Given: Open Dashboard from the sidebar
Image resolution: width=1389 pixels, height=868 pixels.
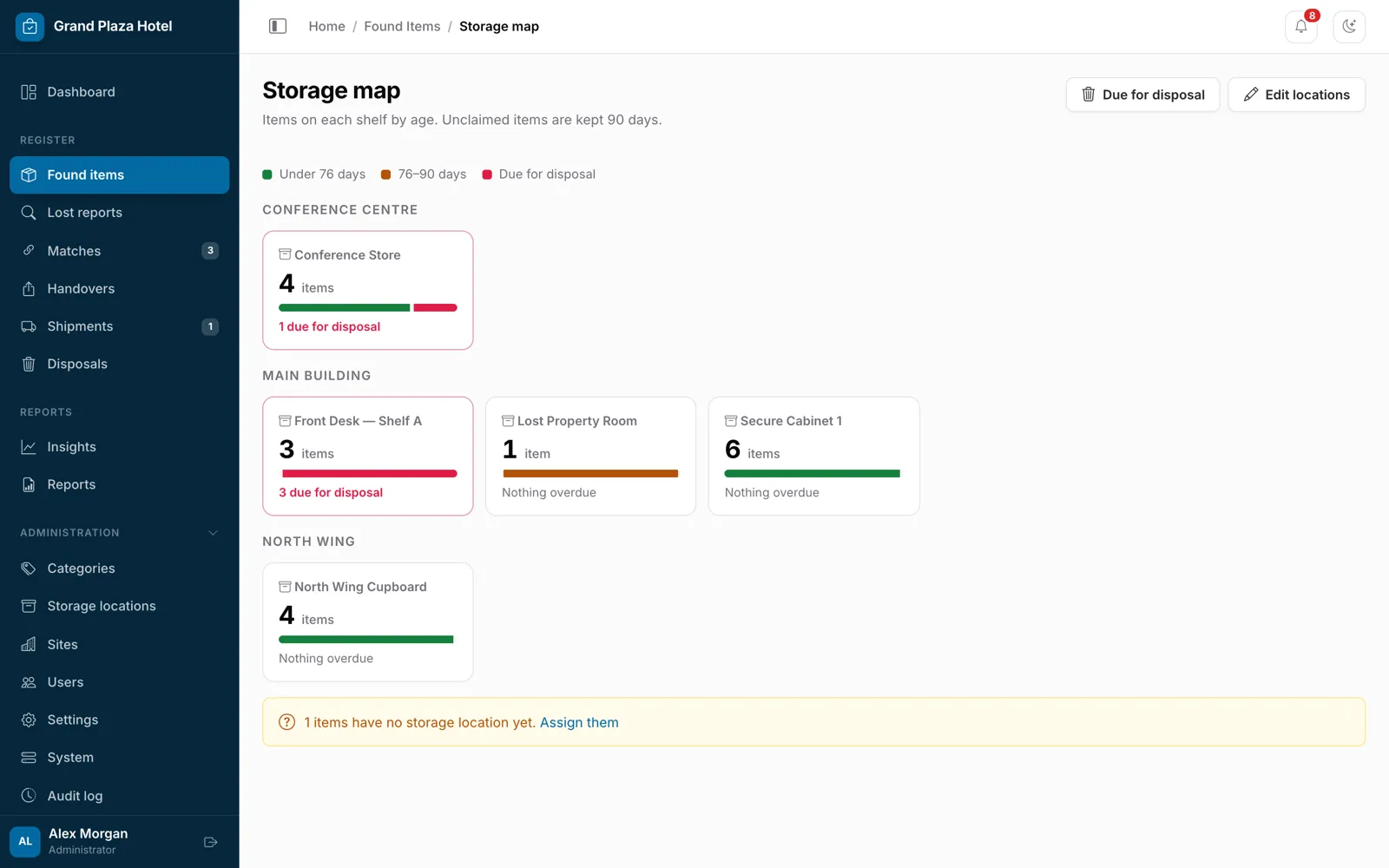Looking at the screenshot, I should [x=120, y=92].
